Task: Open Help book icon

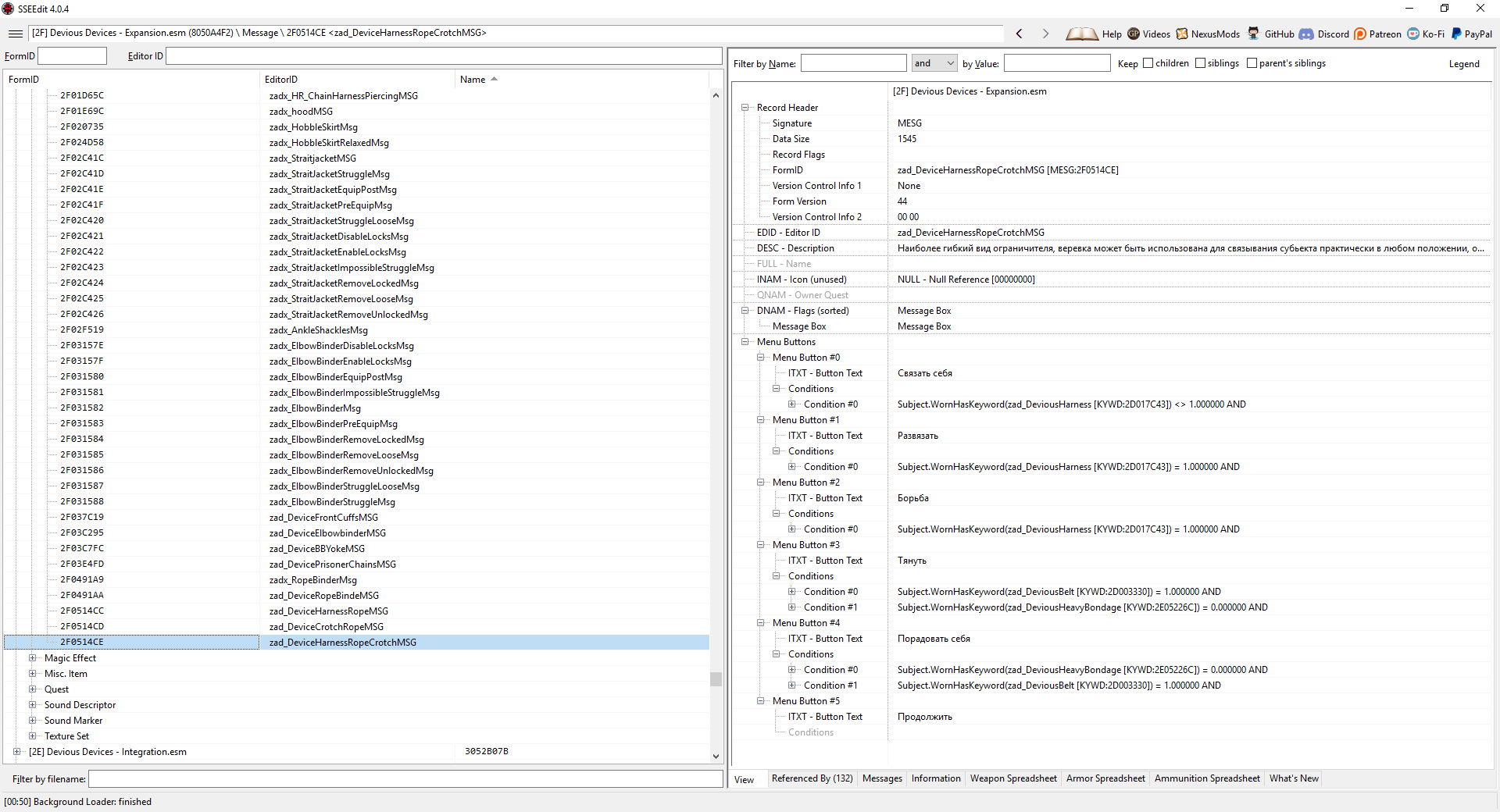Action: click(x=1082, y=34)
